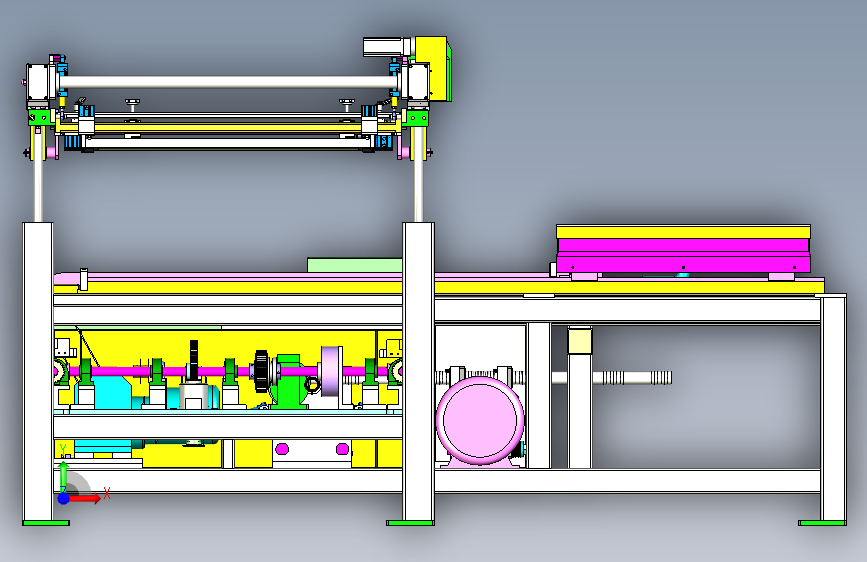Image resolution: width=867 pixels, height=562 pixels.
Task: Select the right magenta circle on the lower plate
Action: (x=342, y=449)
